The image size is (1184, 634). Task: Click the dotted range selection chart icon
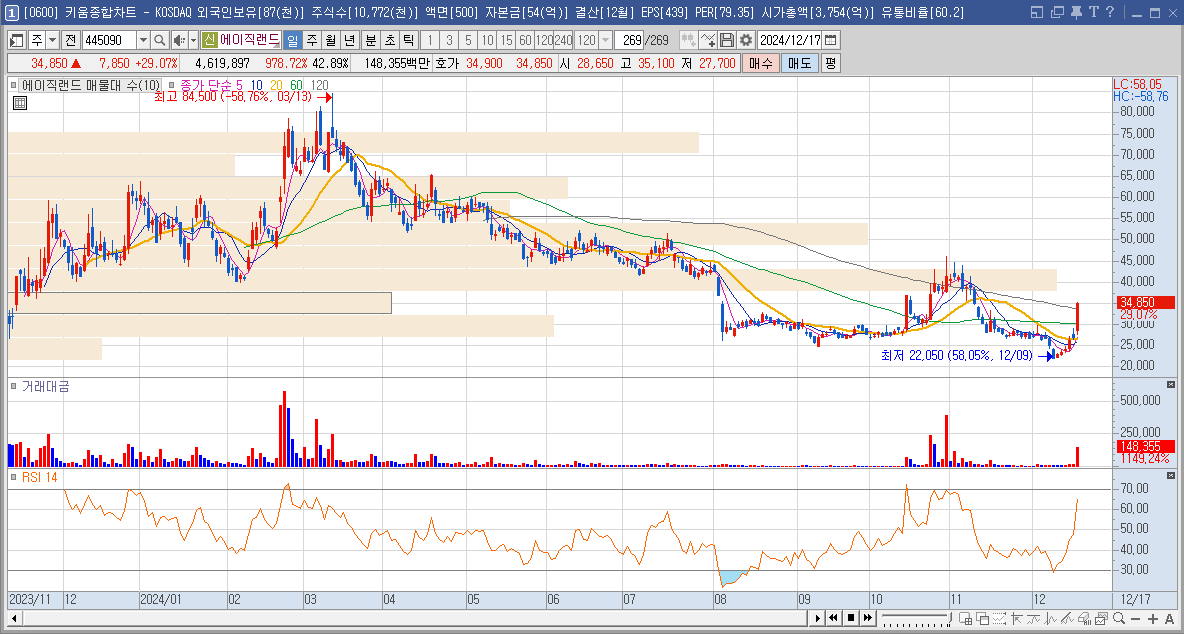point(999,619)
